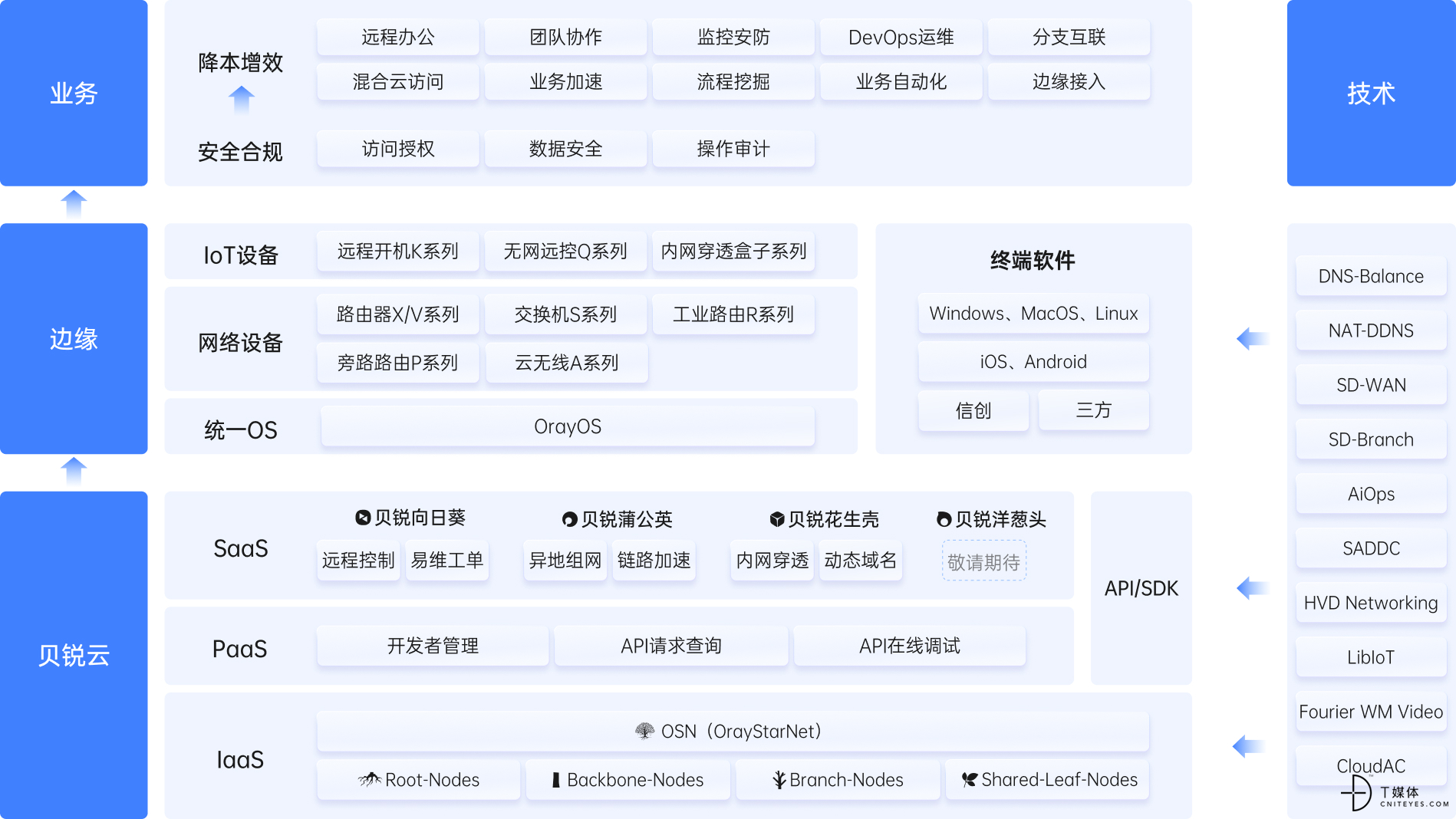Open the 开发者管理 card

433,646
